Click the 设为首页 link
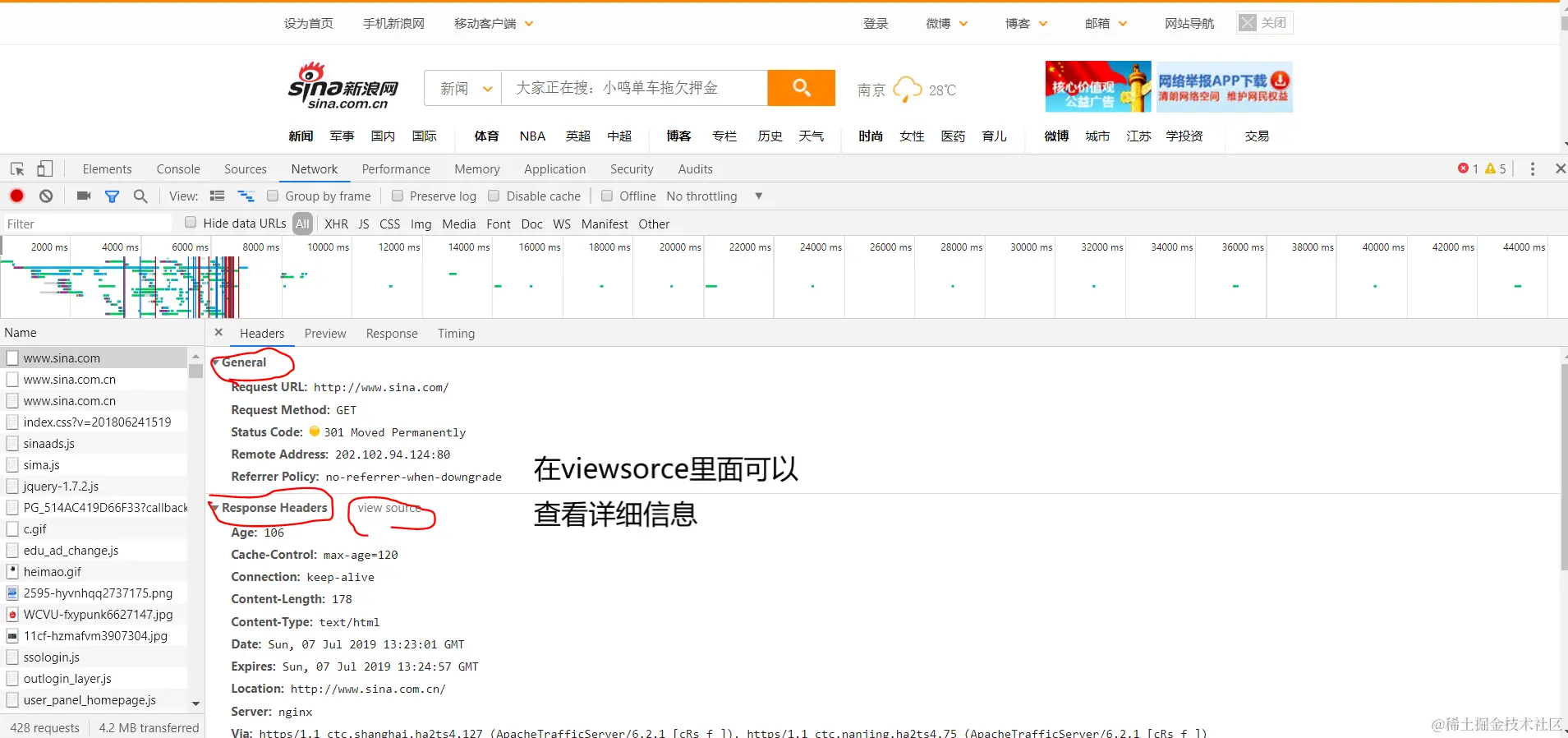This screenshot has width=1568, height=738. tap(309, 23)
